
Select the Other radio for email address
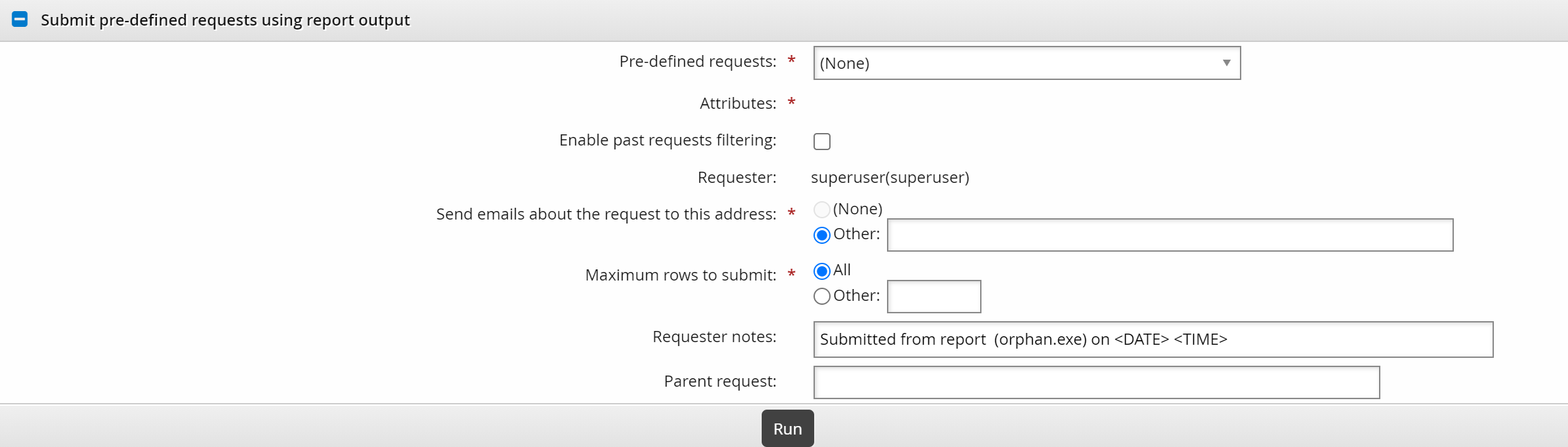click(x=821, y=235)
